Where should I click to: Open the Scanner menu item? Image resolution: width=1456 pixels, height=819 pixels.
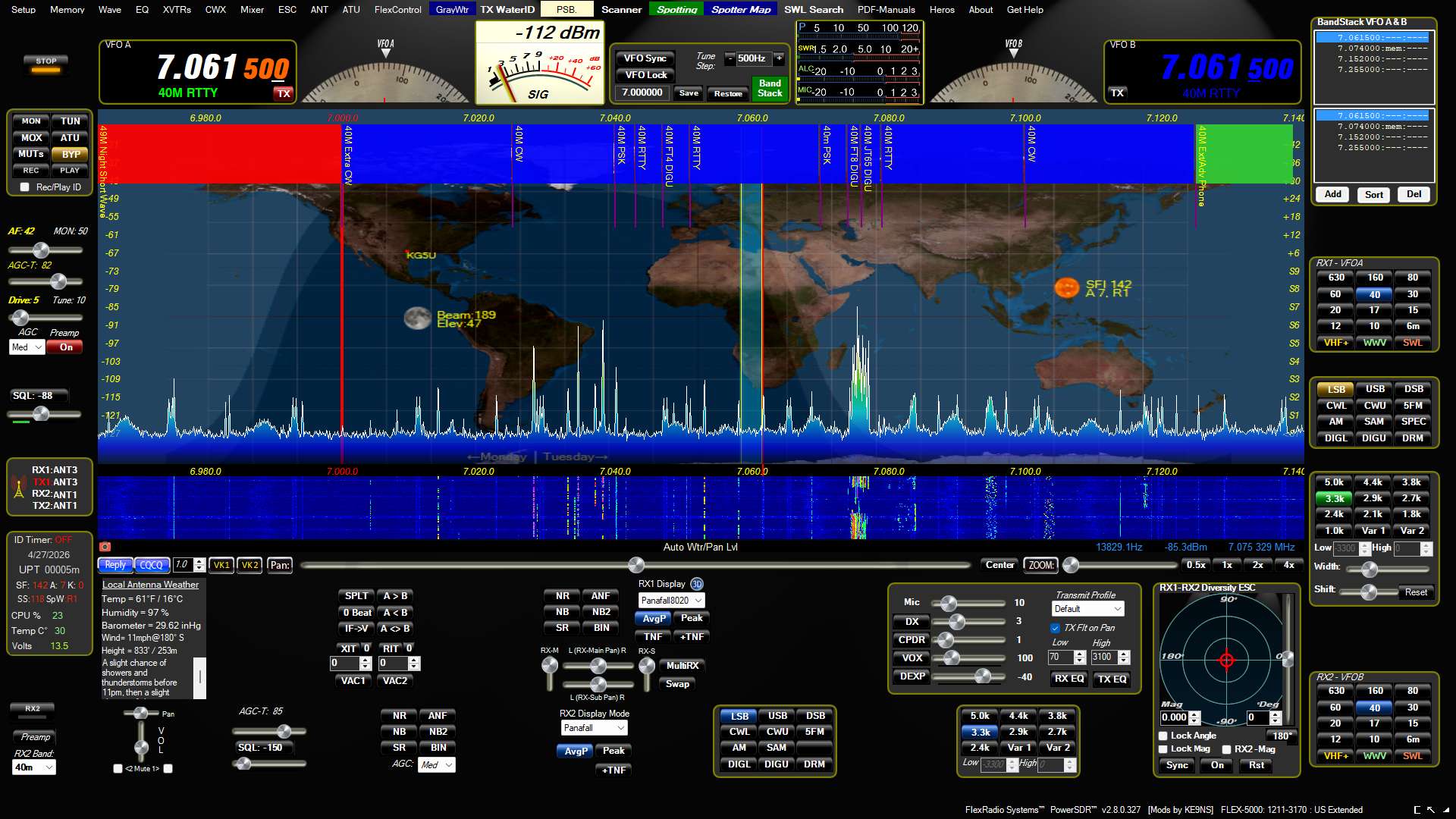point(621,10)
